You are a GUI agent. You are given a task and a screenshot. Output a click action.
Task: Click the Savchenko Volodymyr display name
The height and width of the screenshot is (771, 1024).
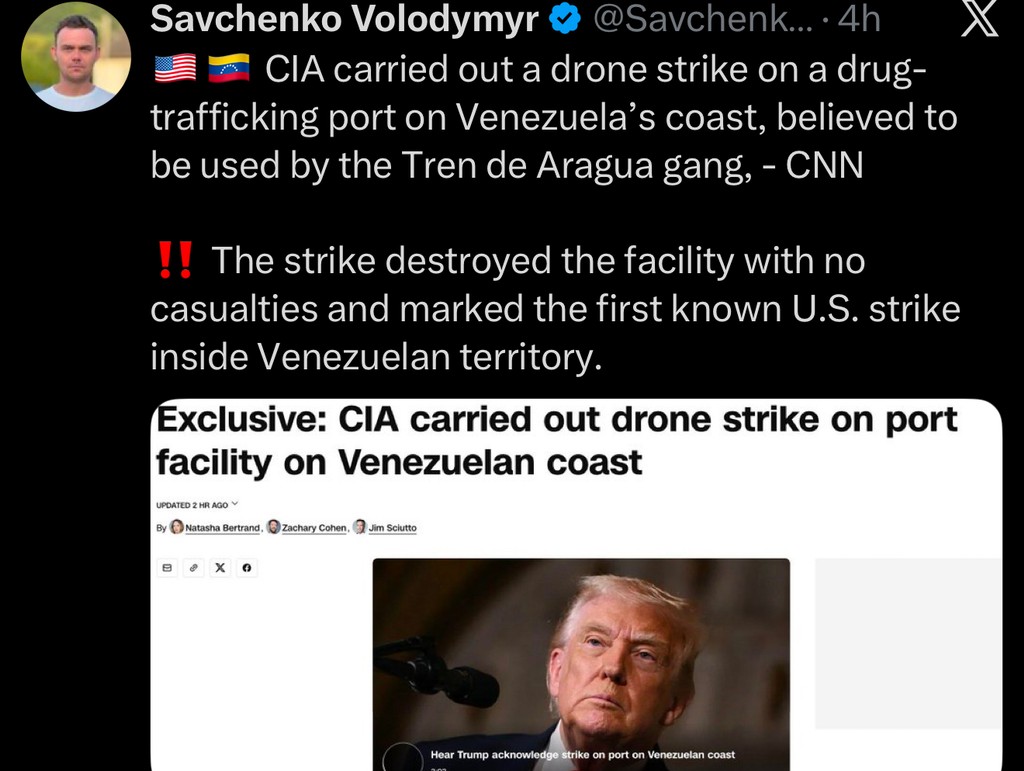(345, 19)
